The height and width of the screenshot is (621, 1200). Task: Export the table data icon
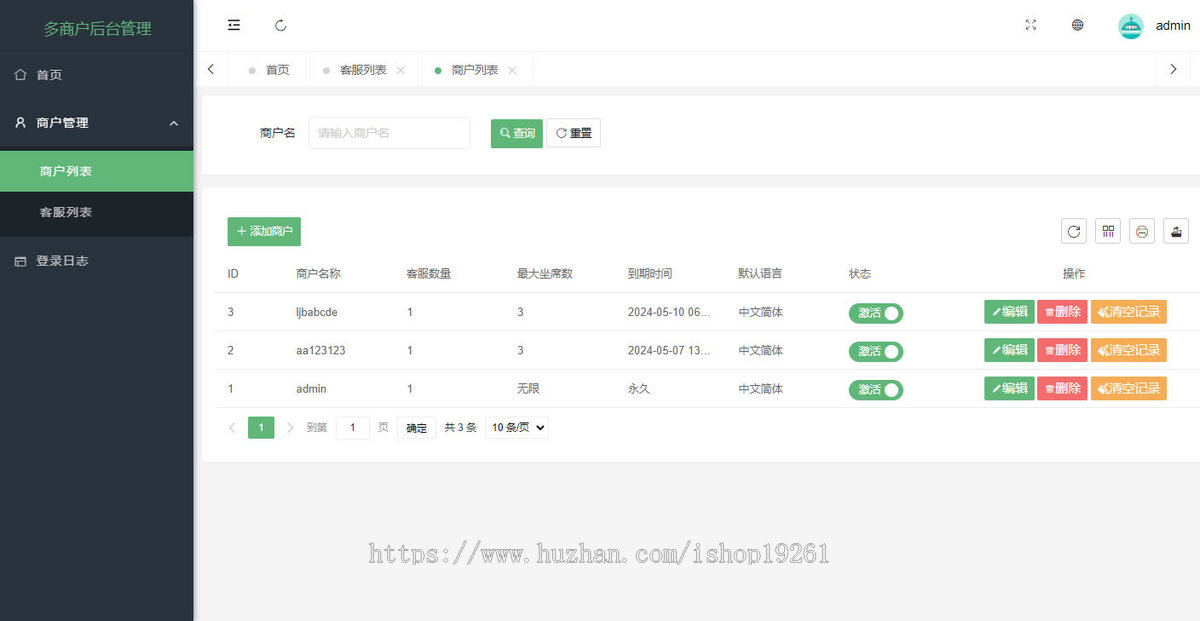point(1176,231)
